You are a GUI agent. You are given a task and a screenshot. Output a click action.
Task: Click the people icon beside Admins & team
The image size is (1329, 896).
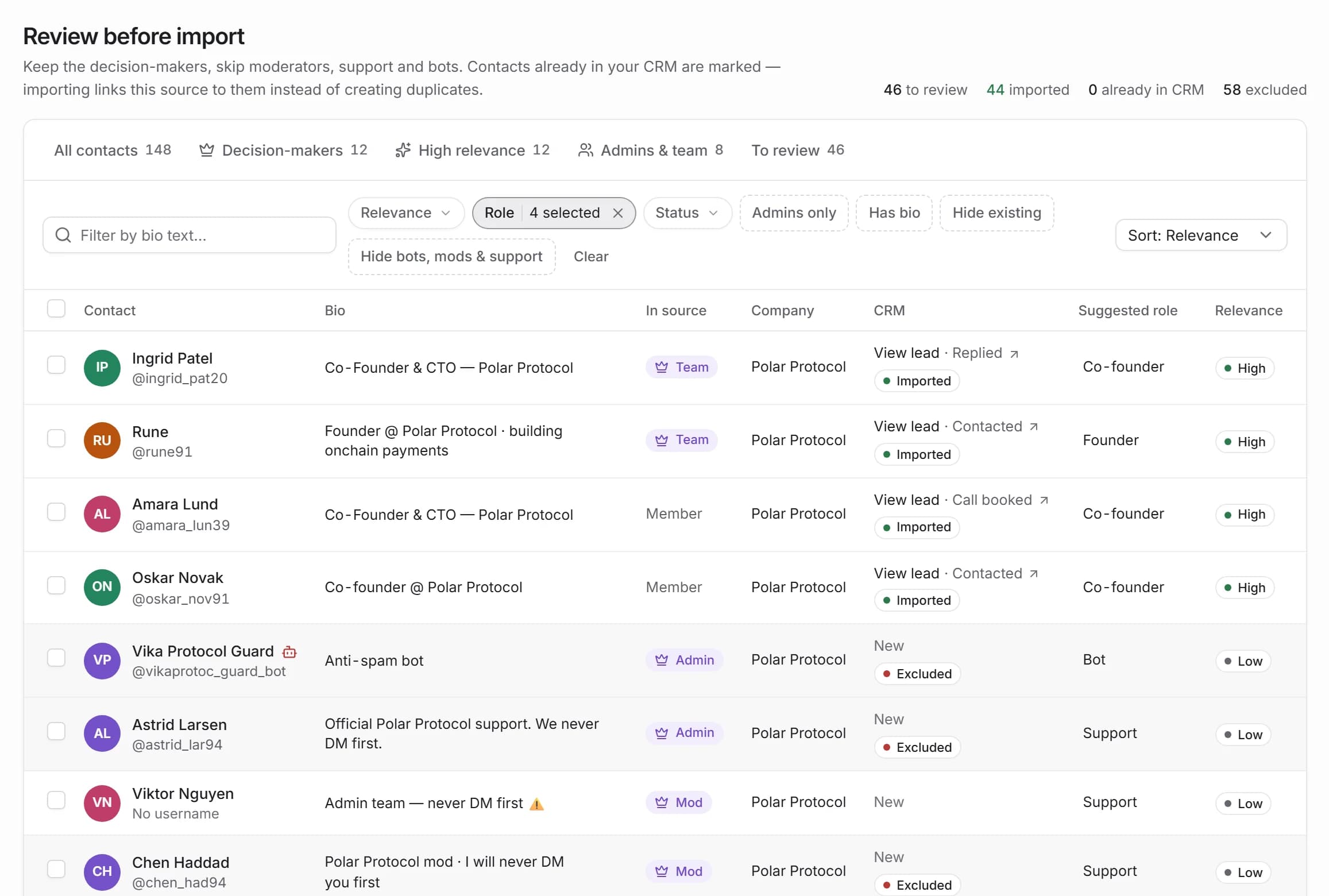[585, 150]
